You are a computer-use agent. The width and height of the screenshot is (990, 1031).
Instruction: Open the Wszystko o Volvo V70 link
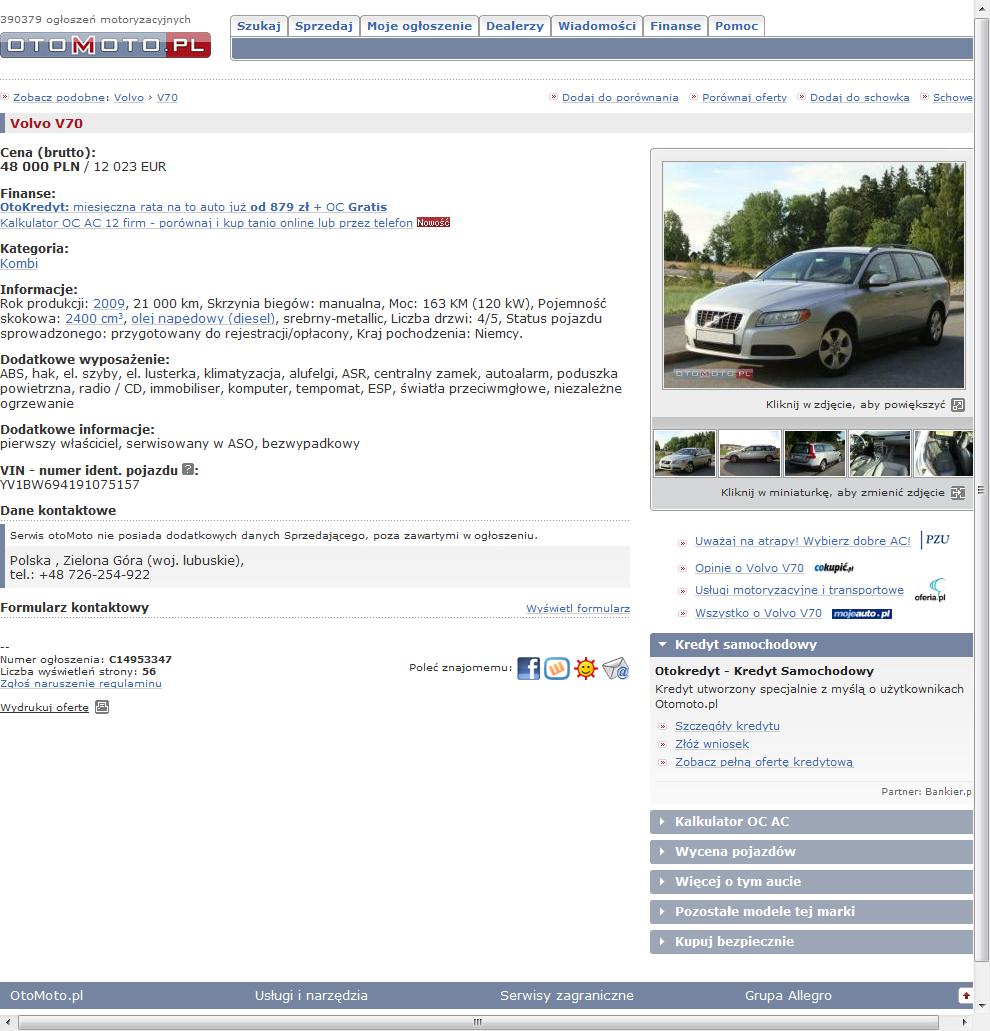758,613
